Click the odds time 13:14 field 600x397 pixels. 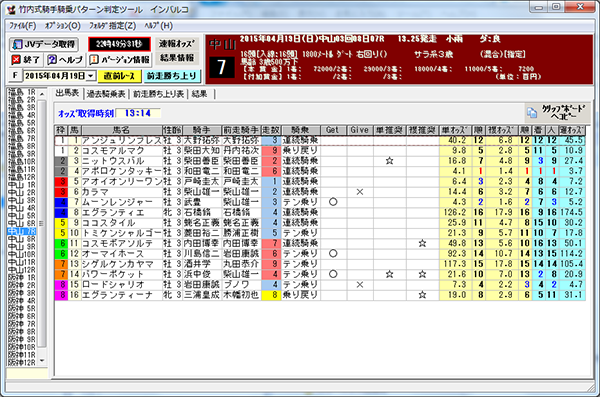138,113
